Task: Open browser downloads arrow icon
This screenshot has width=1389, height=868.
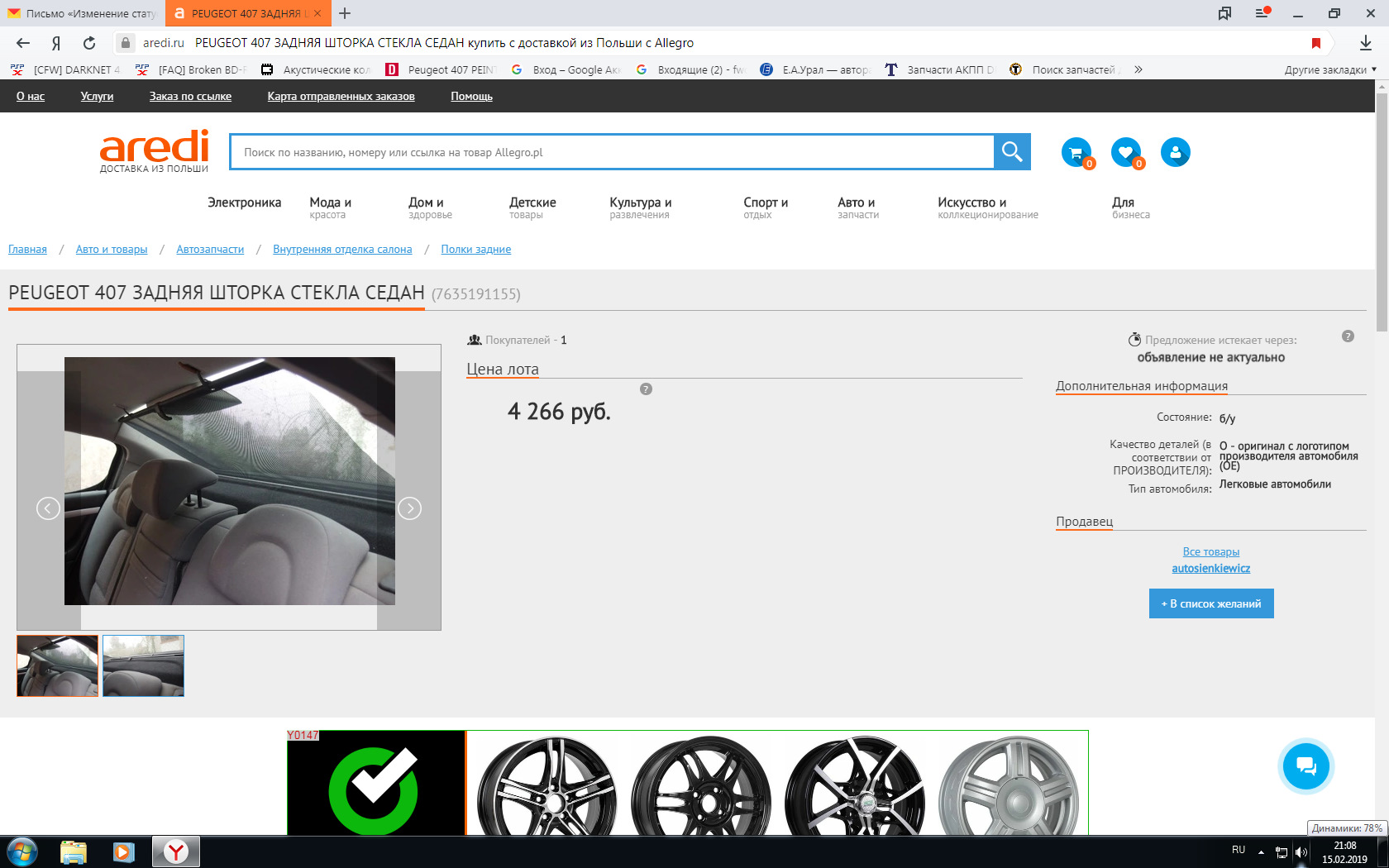Action: tap(1366, 43)
